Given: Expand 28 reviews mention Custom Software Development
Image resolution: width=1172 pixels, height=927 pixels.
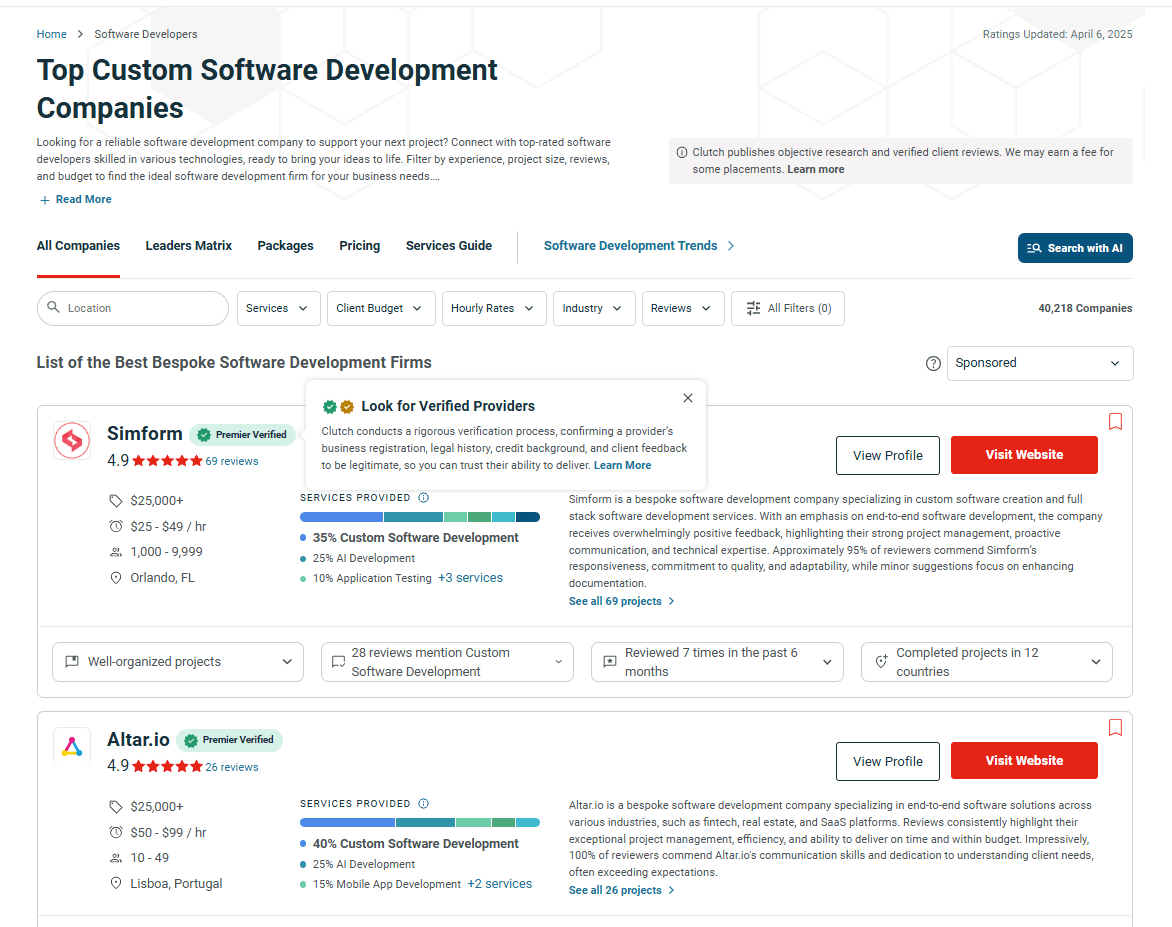Looking at the screenshot, I should (447, 662).
